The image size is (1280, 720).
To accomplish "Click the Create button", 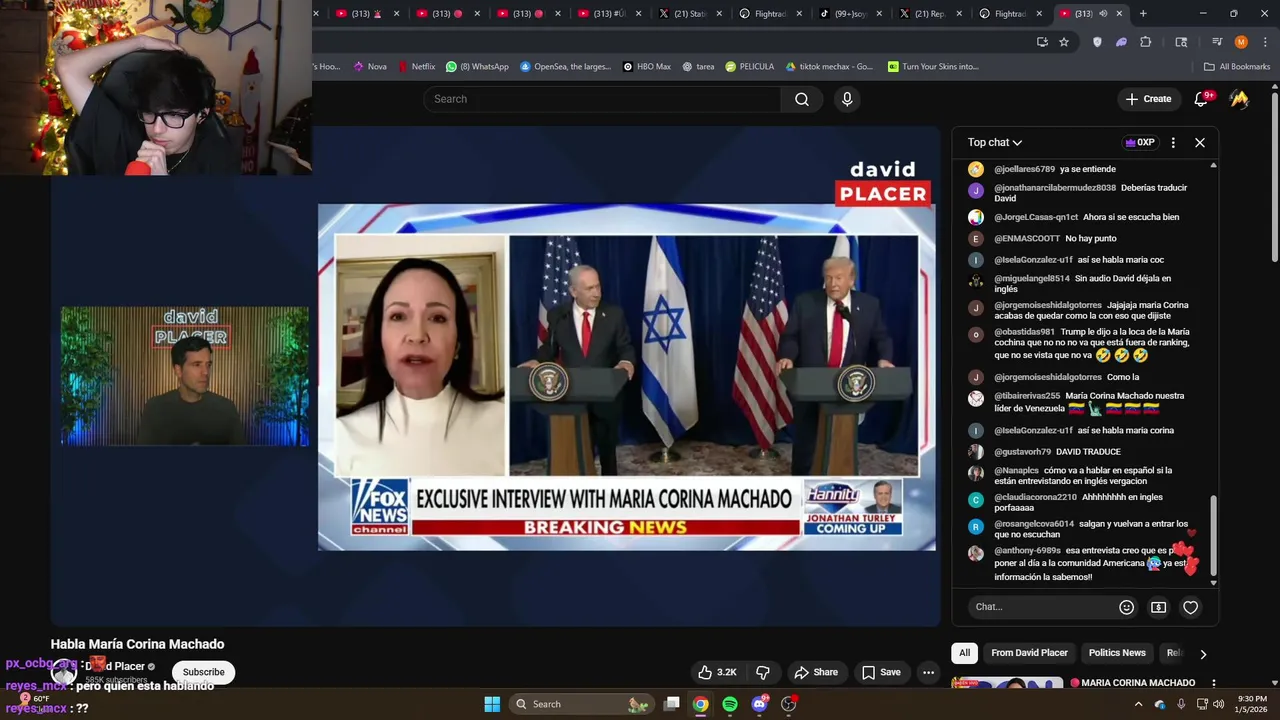I will [1148, 99].
